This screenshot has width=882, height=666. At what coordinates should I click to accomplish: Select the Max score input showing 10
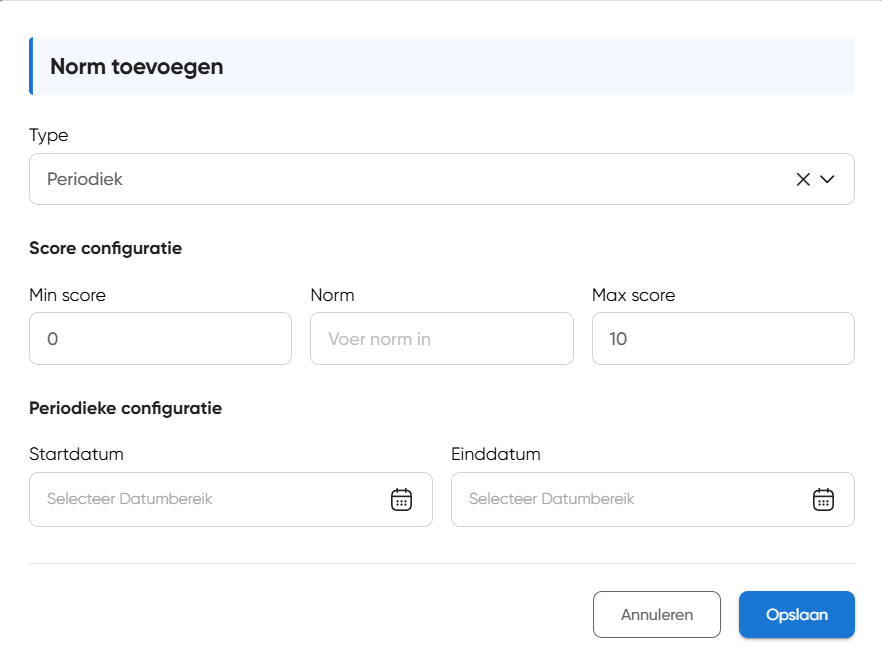(722, 339)
